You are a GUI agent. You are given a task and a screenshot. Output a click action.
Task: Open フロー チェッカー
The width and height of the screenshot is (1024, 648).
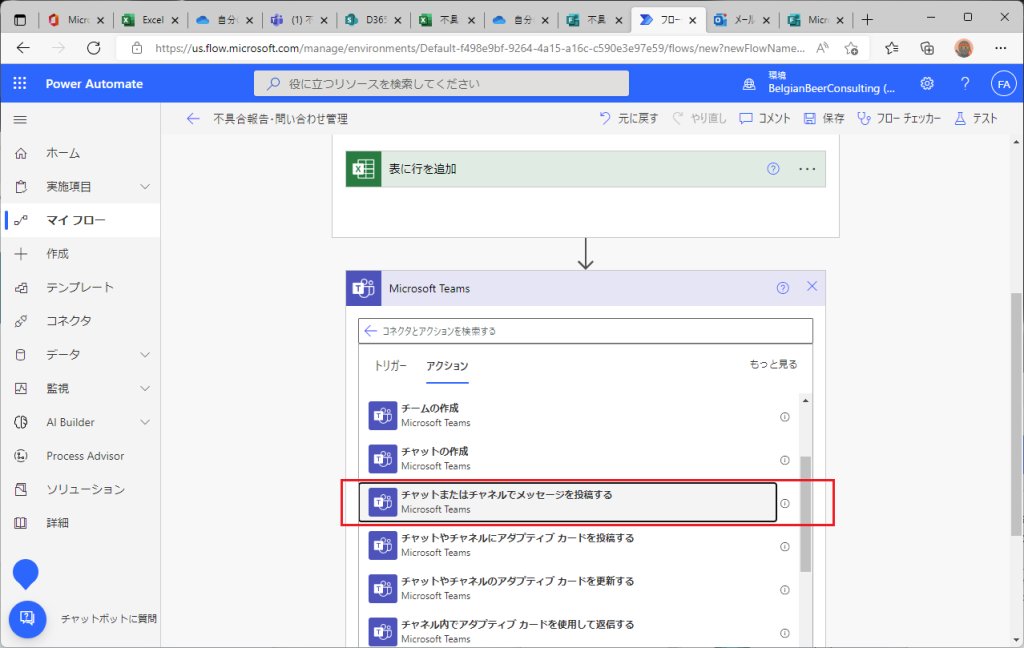[899, 118]
